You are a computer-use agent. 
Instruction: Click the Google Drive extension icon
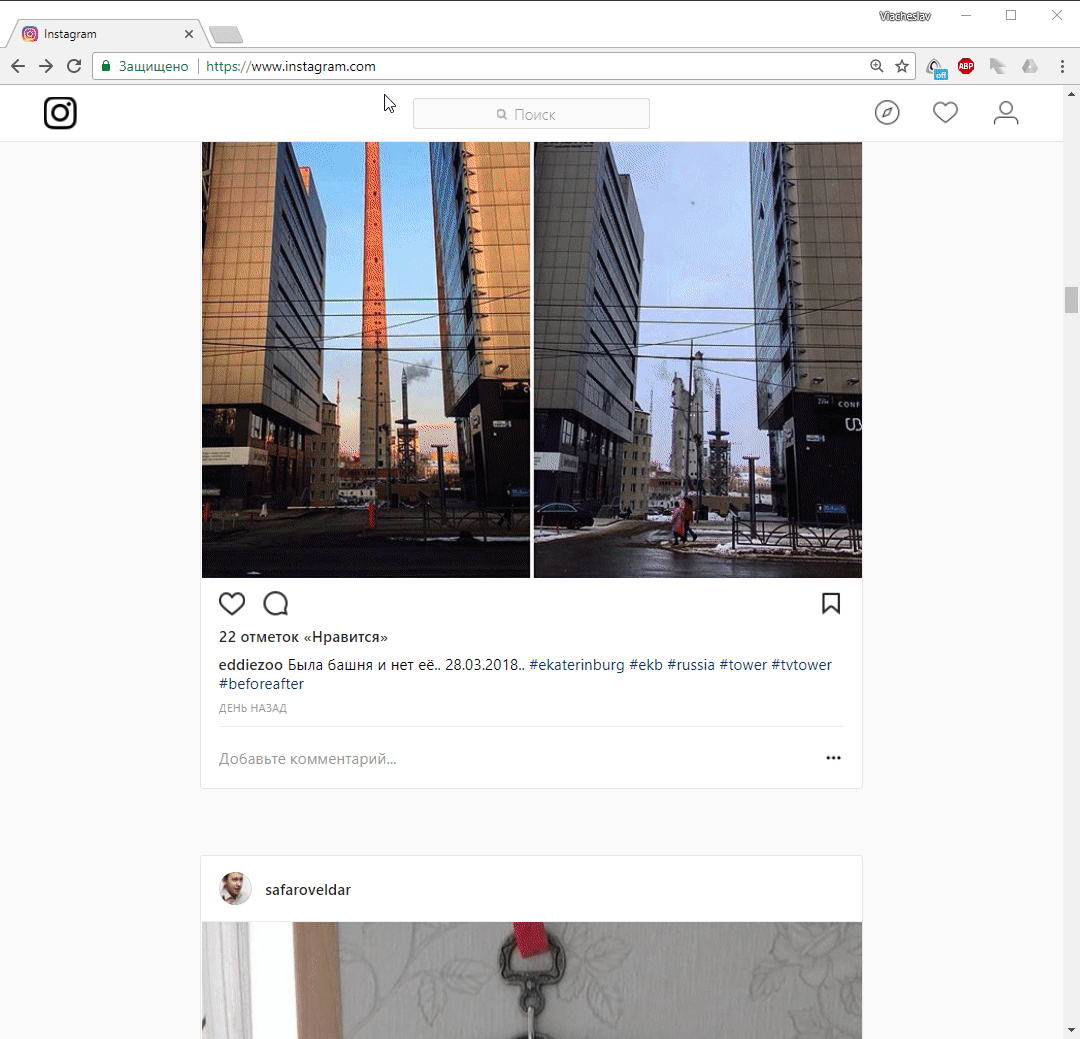coord(1030,66)
